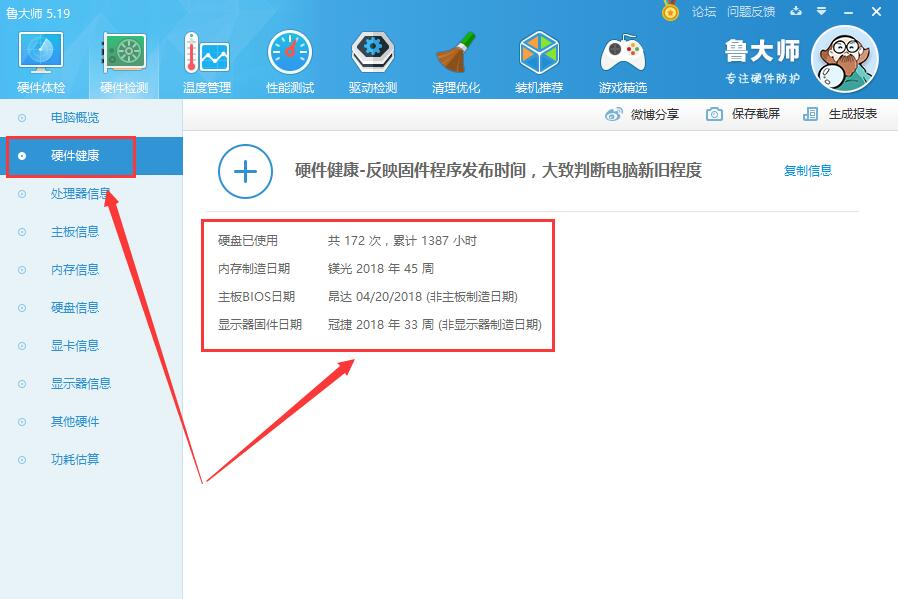The width and height of the screenshot is (898, 599).
Task: Open 论坛 forum link
Action: [704, 11]
